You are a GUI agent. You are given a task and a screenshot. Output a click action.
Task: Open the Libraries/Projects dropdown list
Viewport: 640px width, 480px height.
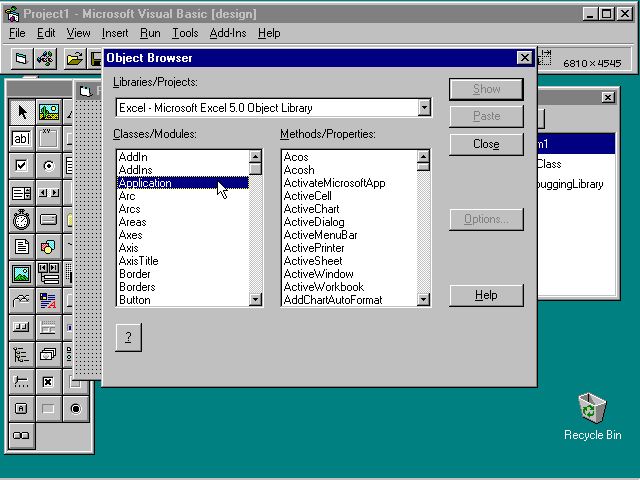click(x=424, y=107)
